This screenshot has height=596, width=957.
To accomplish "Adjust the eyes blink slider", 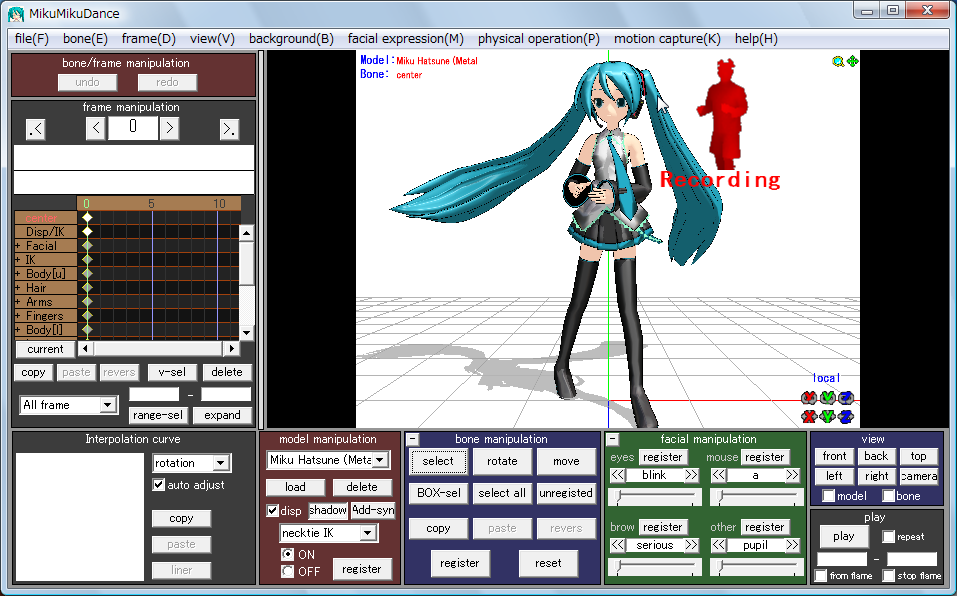I will coord(655,497).
